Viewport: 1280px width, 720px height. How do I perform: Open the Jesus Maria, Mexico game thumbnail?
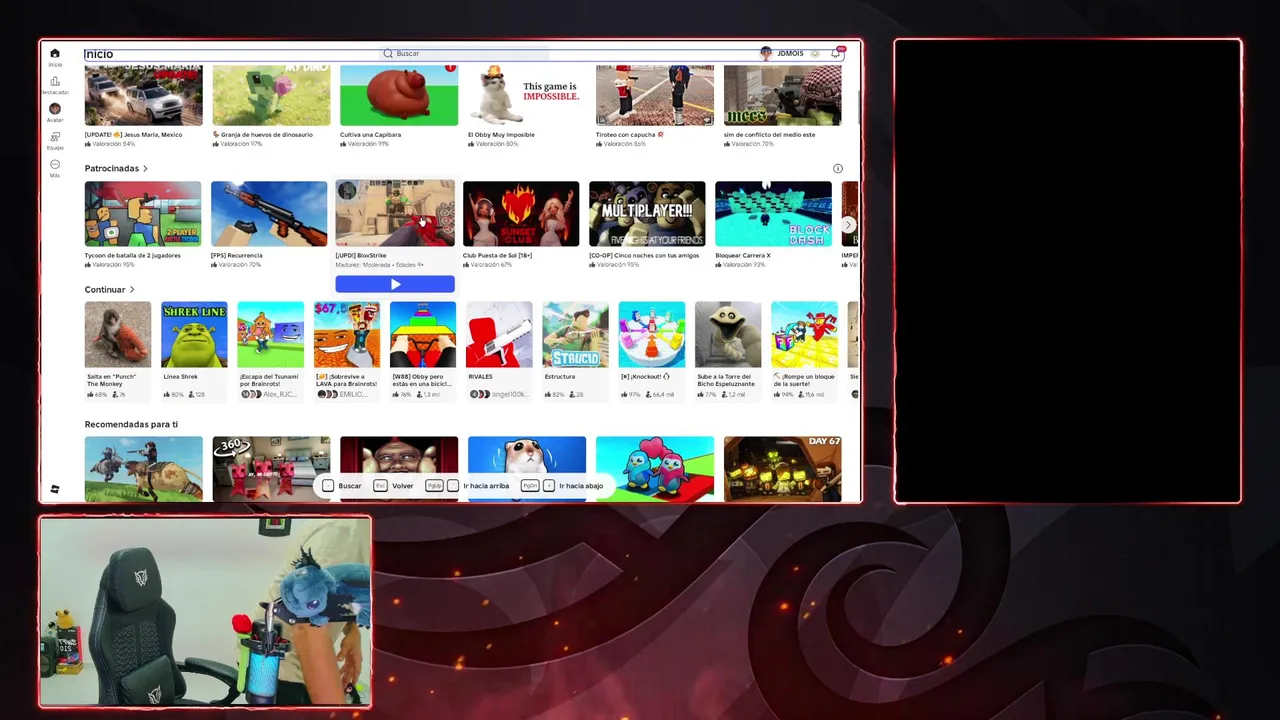point(144,95)
